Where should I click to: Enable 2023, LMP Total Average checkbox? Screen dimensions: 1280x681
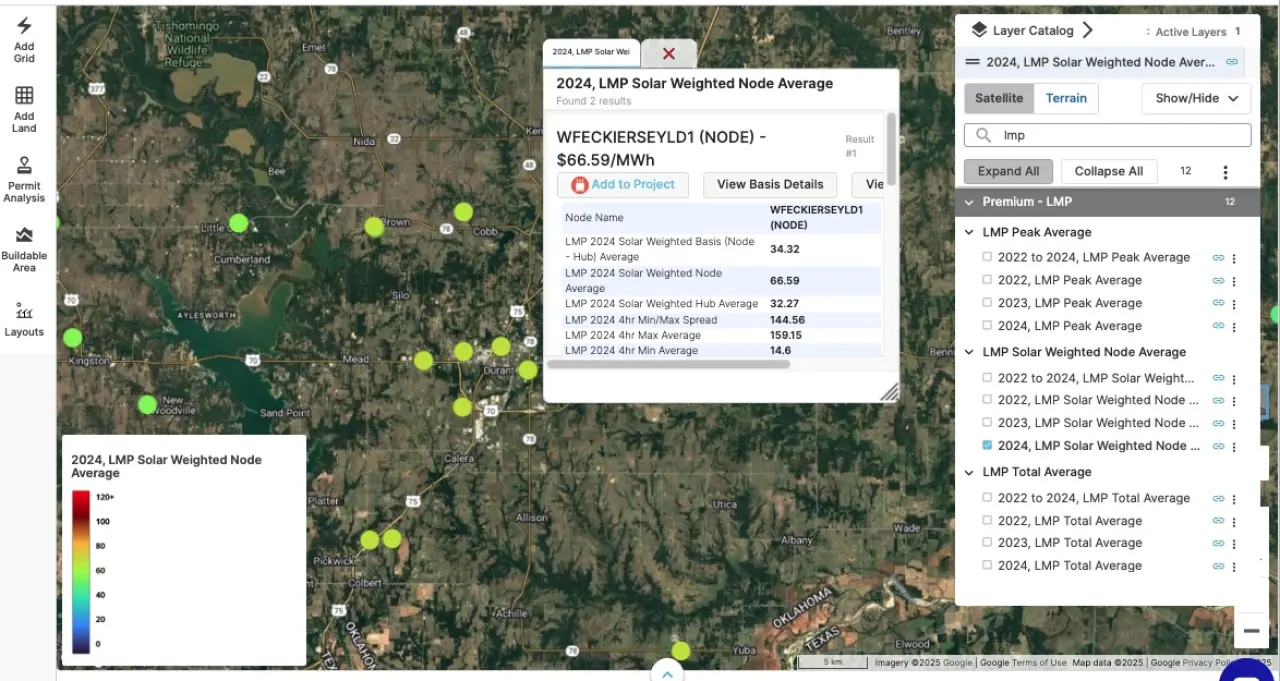click(987, 542)
